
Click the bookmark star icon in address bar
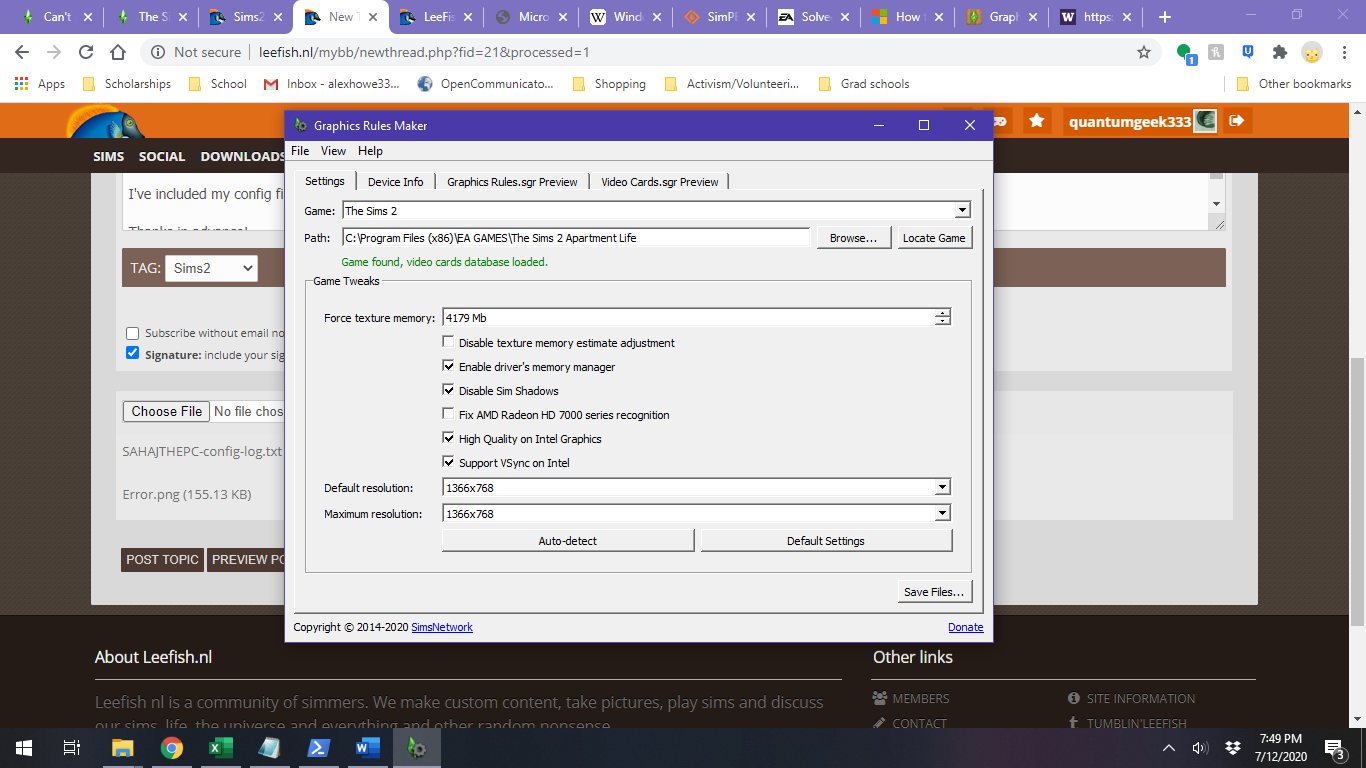point(1144,52)
